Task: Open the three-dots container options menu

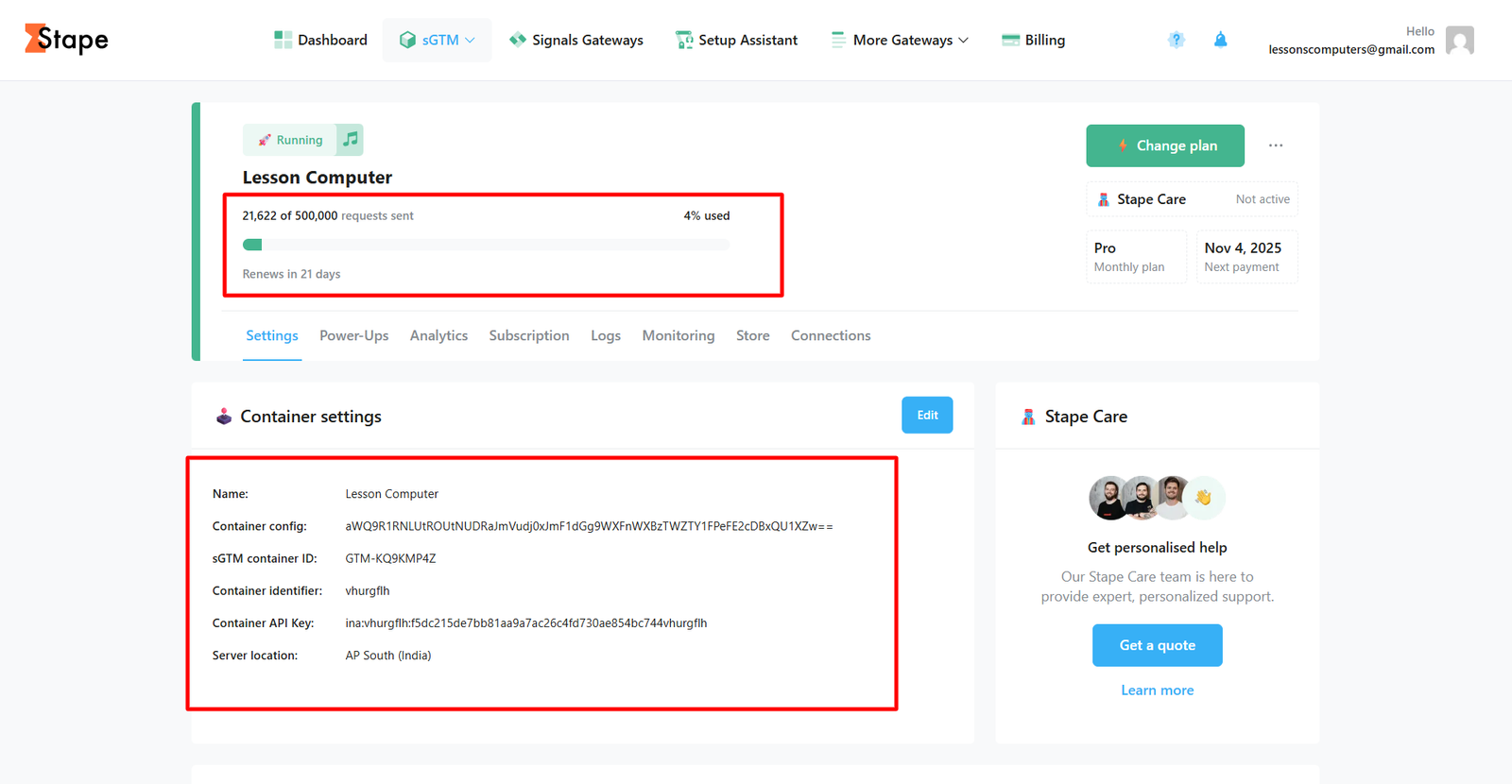Action: pyautogui.click(x=1276, y=145)
